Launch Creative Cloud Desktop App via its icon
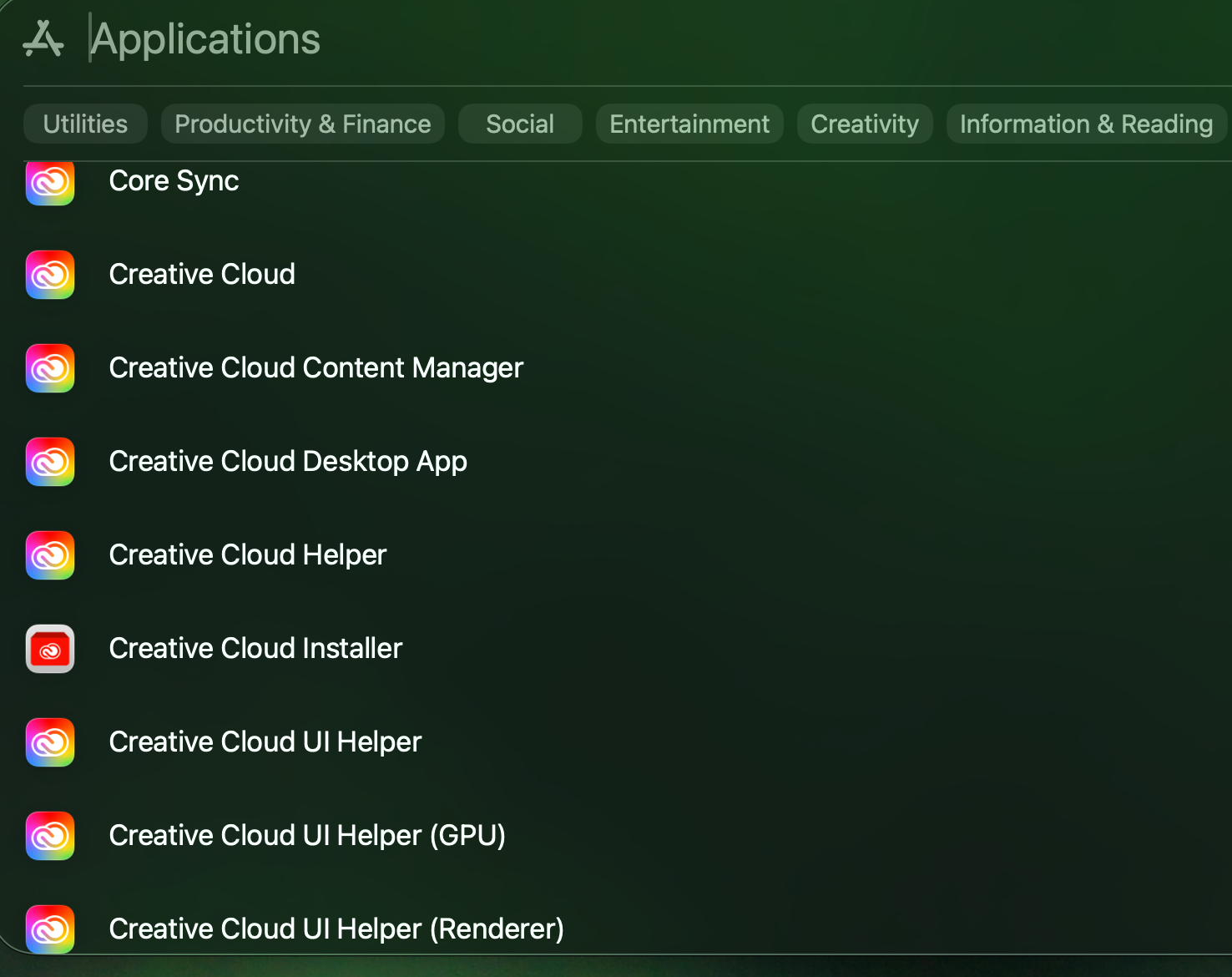The height and width of the screenshot is (977, 1232). point(50,462)
